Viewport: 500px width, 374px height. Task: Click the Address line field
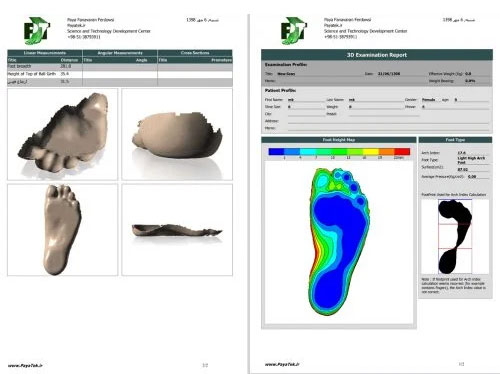click(x=388, y=121)
